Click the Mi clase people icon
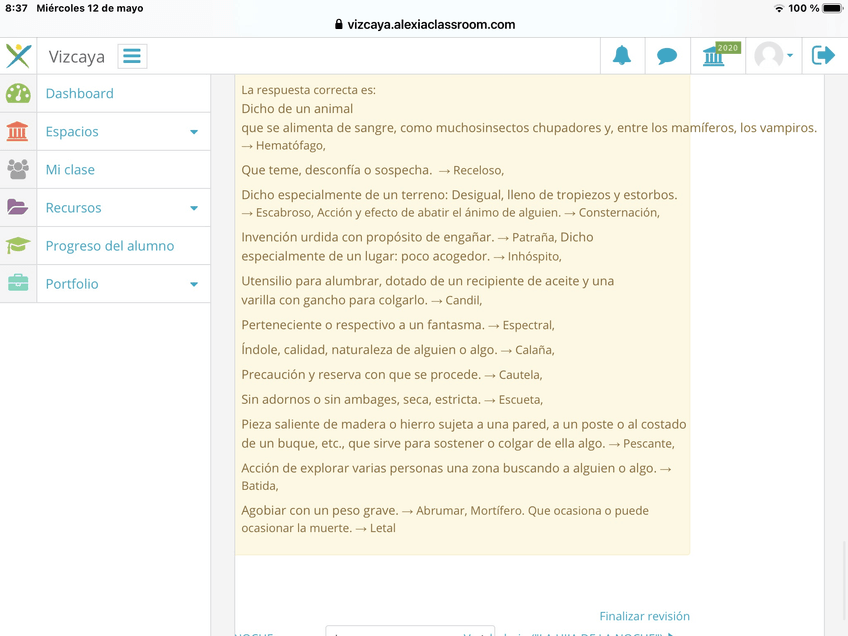Image resolution: width=848 pixels, height=636 pixels. [18, 170]
